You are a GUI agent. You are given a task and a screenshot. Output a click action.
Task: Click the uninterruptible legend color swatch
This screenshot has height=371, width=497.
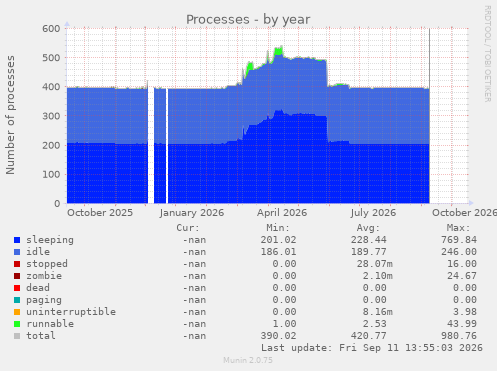(17, 312)
